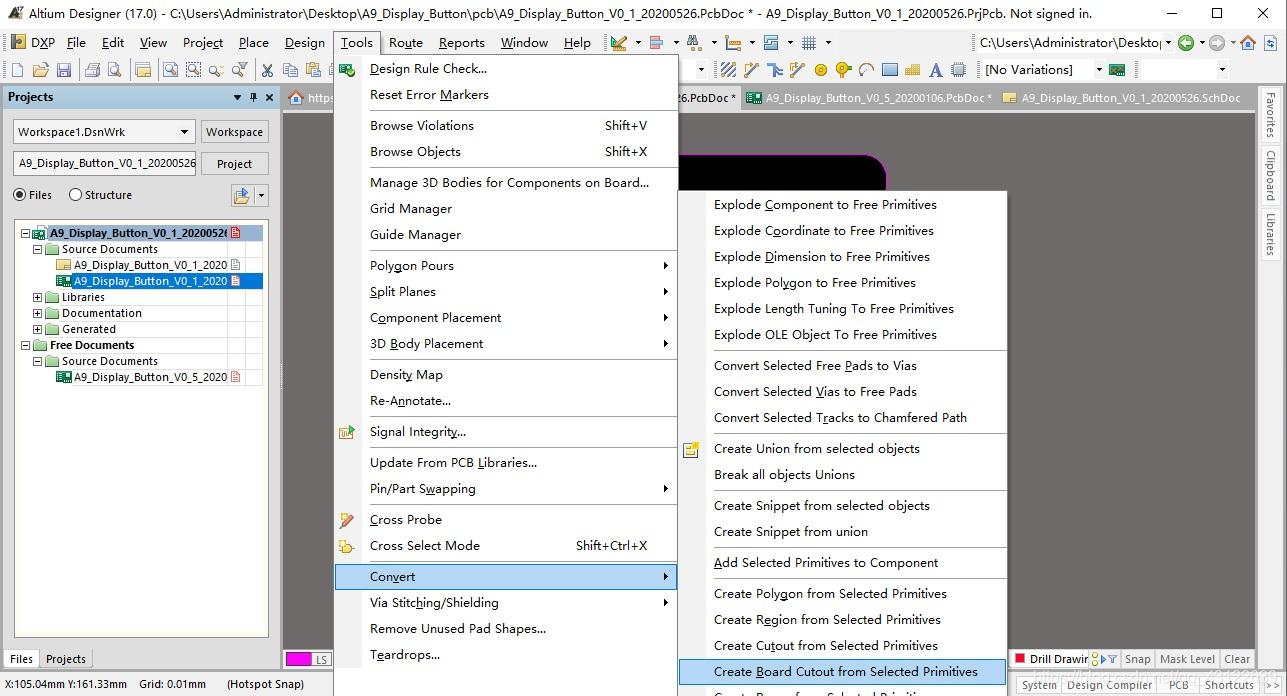Click the Open file folder icon
The height and width of the screenshot is (696, 1287).
click(40, 70)
